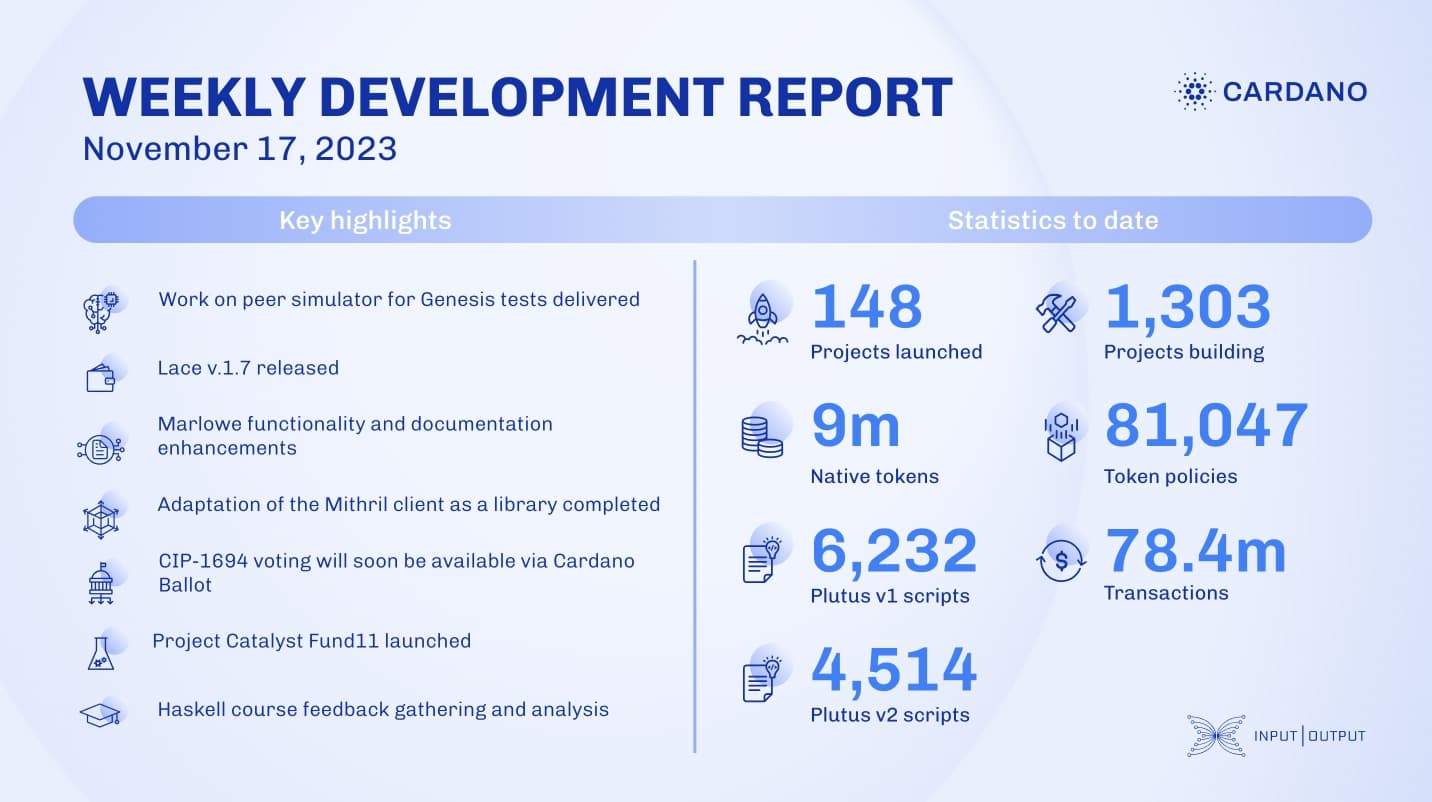Click 'Work on peer simulator for Genesis tests delivered'
Image resolution: width=1432 pixels, height=802 pixels.
click(x=399, y=299)
